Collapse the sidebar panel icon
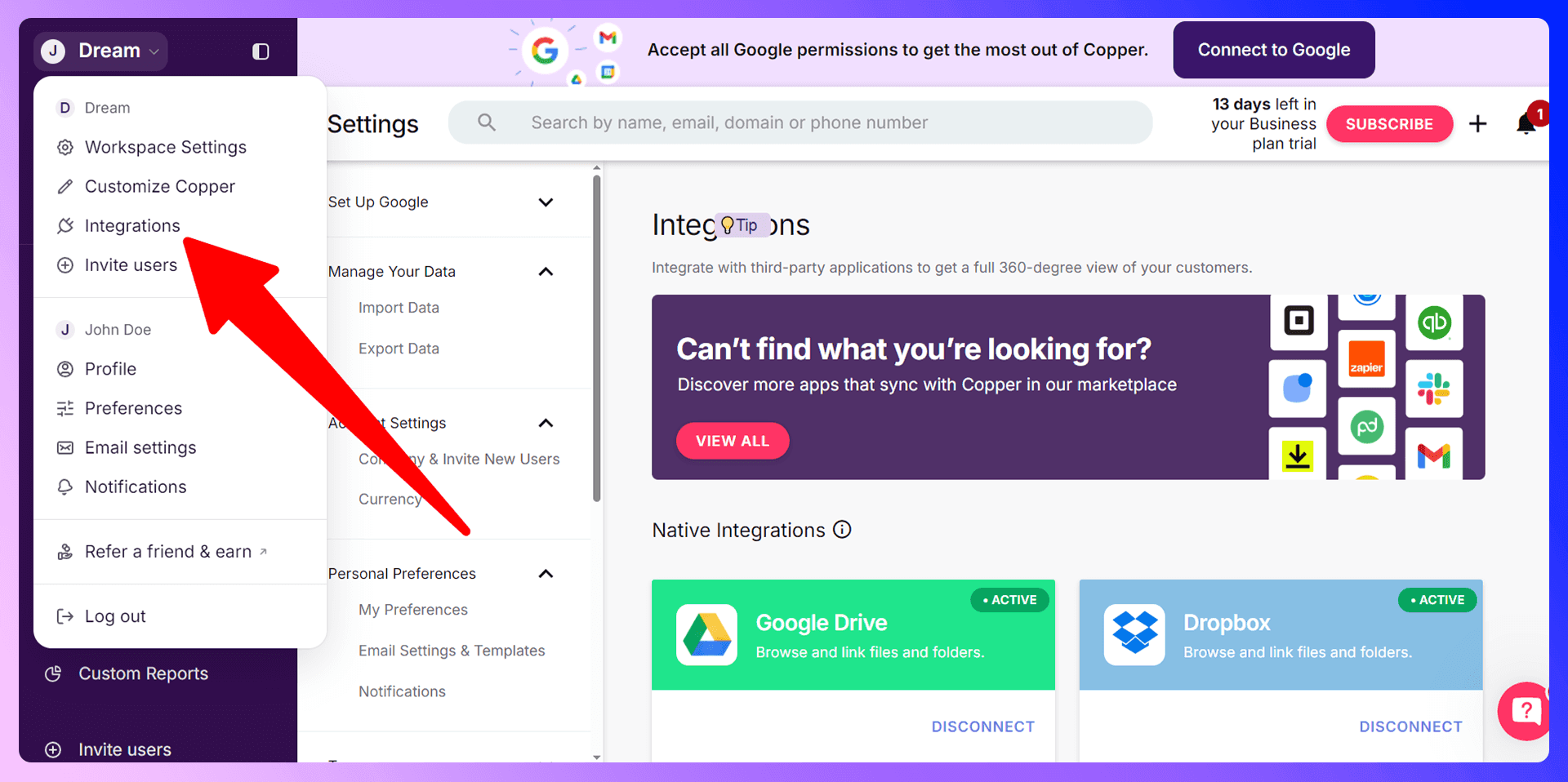 coord(261,51)
